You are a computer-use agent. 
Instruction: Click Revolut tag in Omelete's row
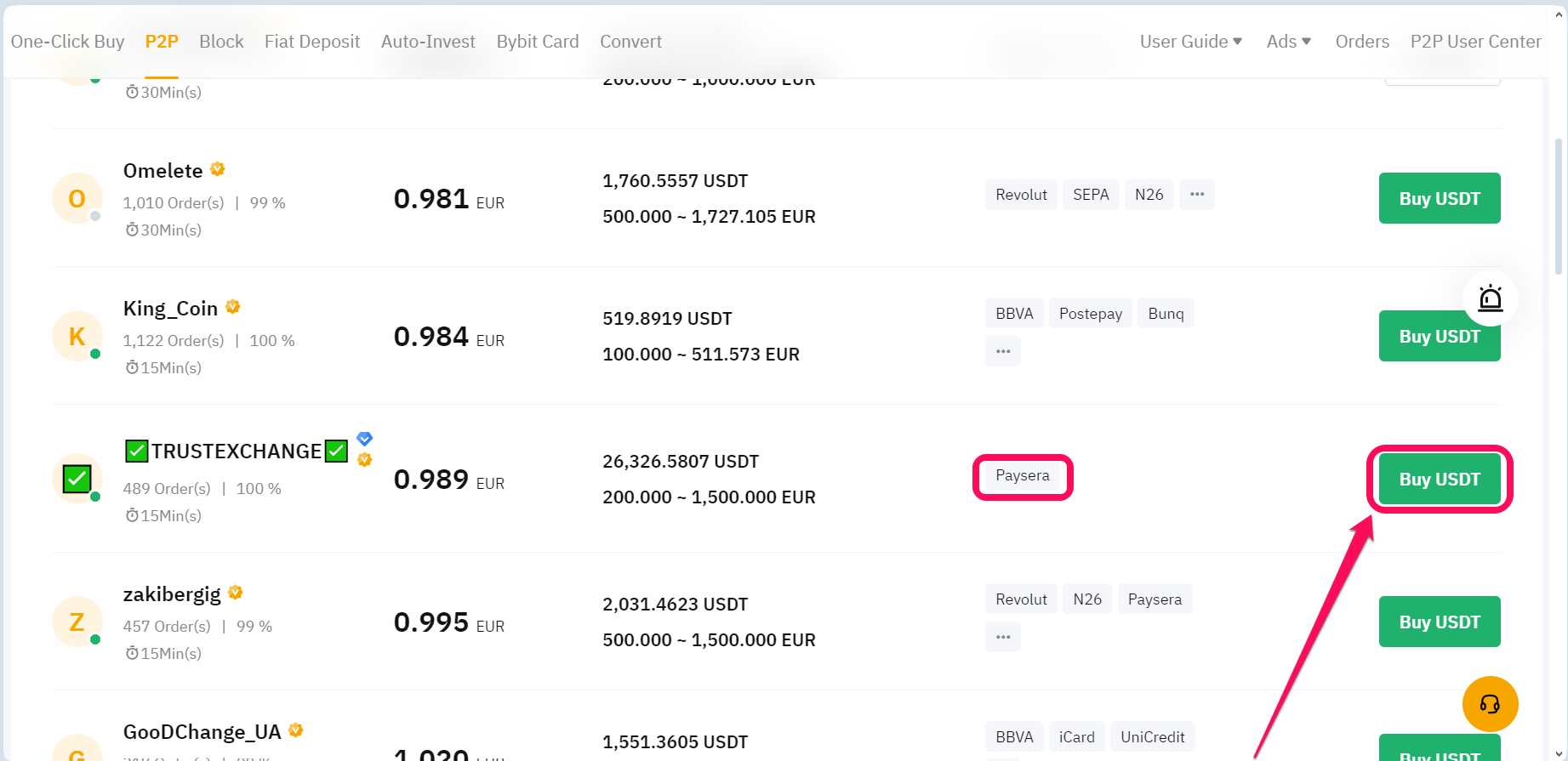pos(1021,194)
